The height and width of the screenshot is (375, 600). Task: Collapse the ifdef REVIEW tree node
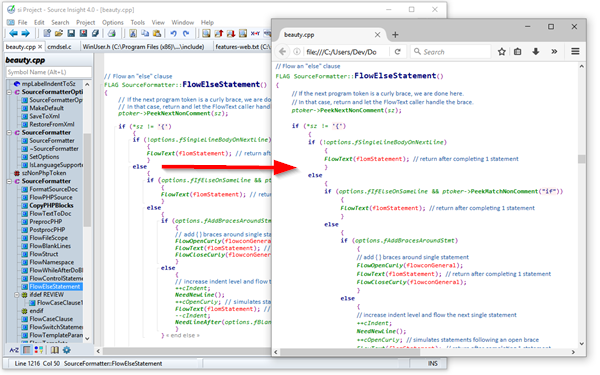click(17, 295)
